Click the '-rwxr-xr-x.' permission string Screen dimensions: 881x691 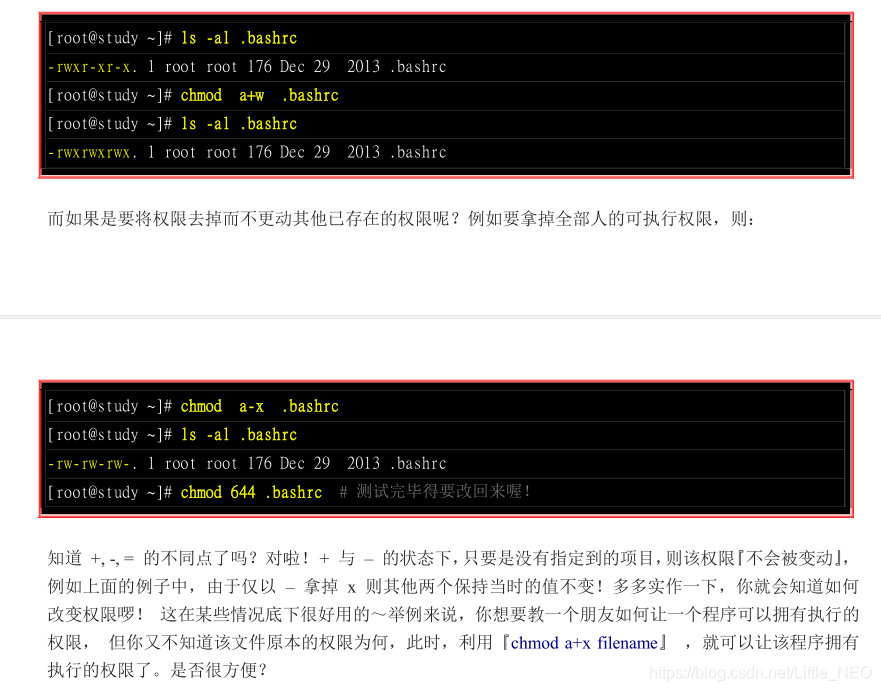[92, 67]
